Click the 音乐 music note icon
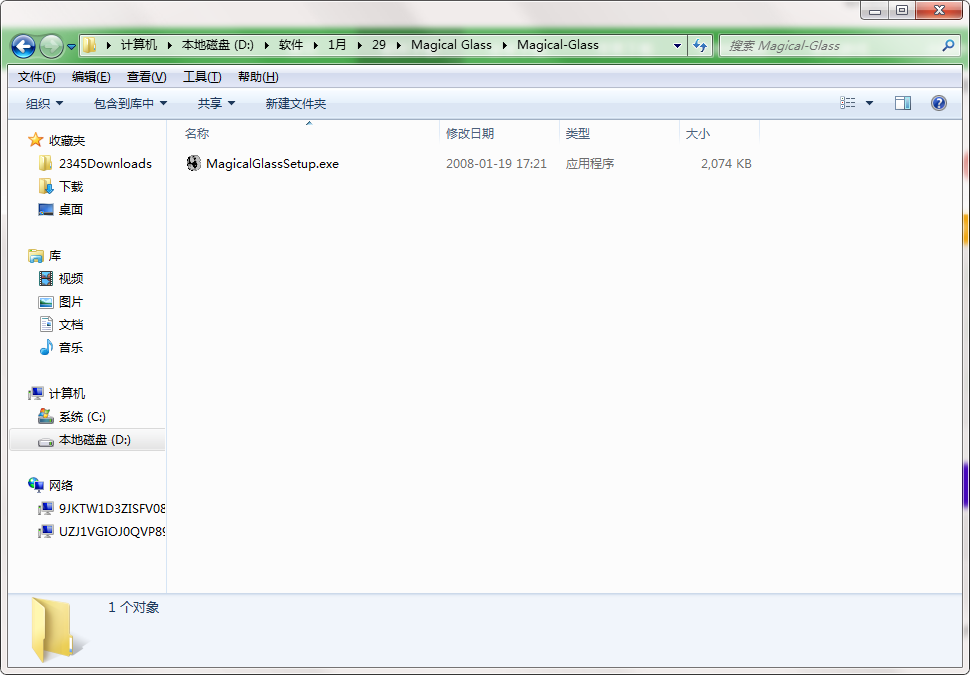 tap(46, 347)
